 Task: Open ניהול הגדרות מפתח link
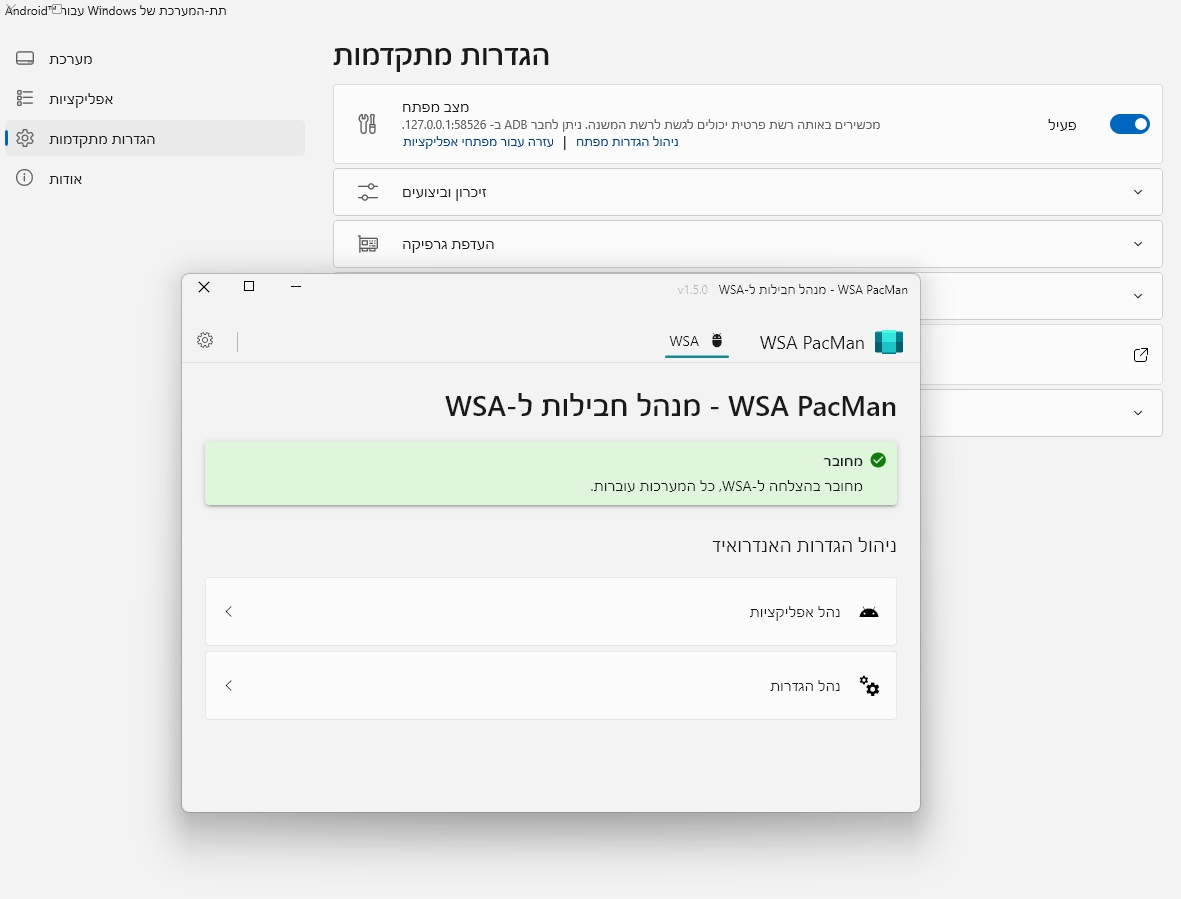point(627,142)
